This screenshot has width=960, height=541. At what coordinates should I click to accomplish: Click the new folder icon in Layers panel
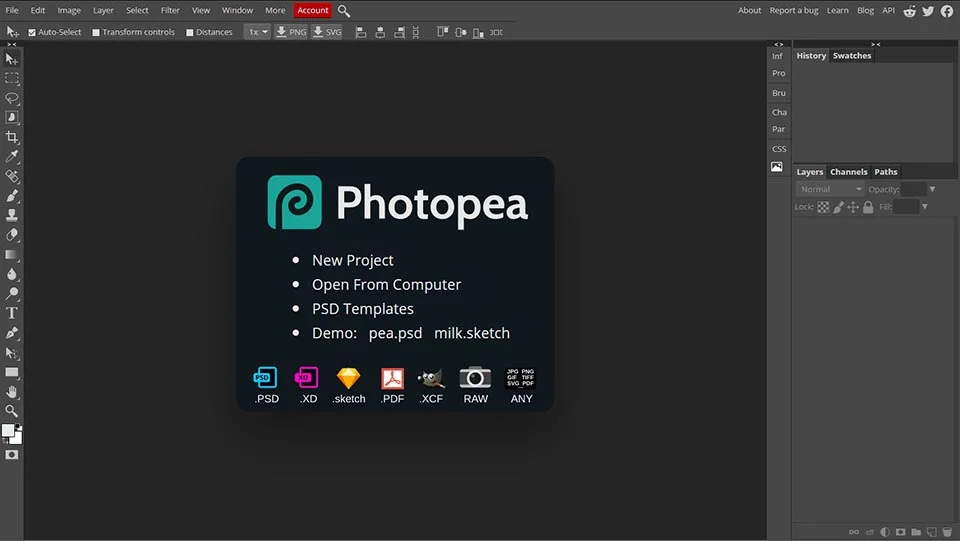click(916, 532)
